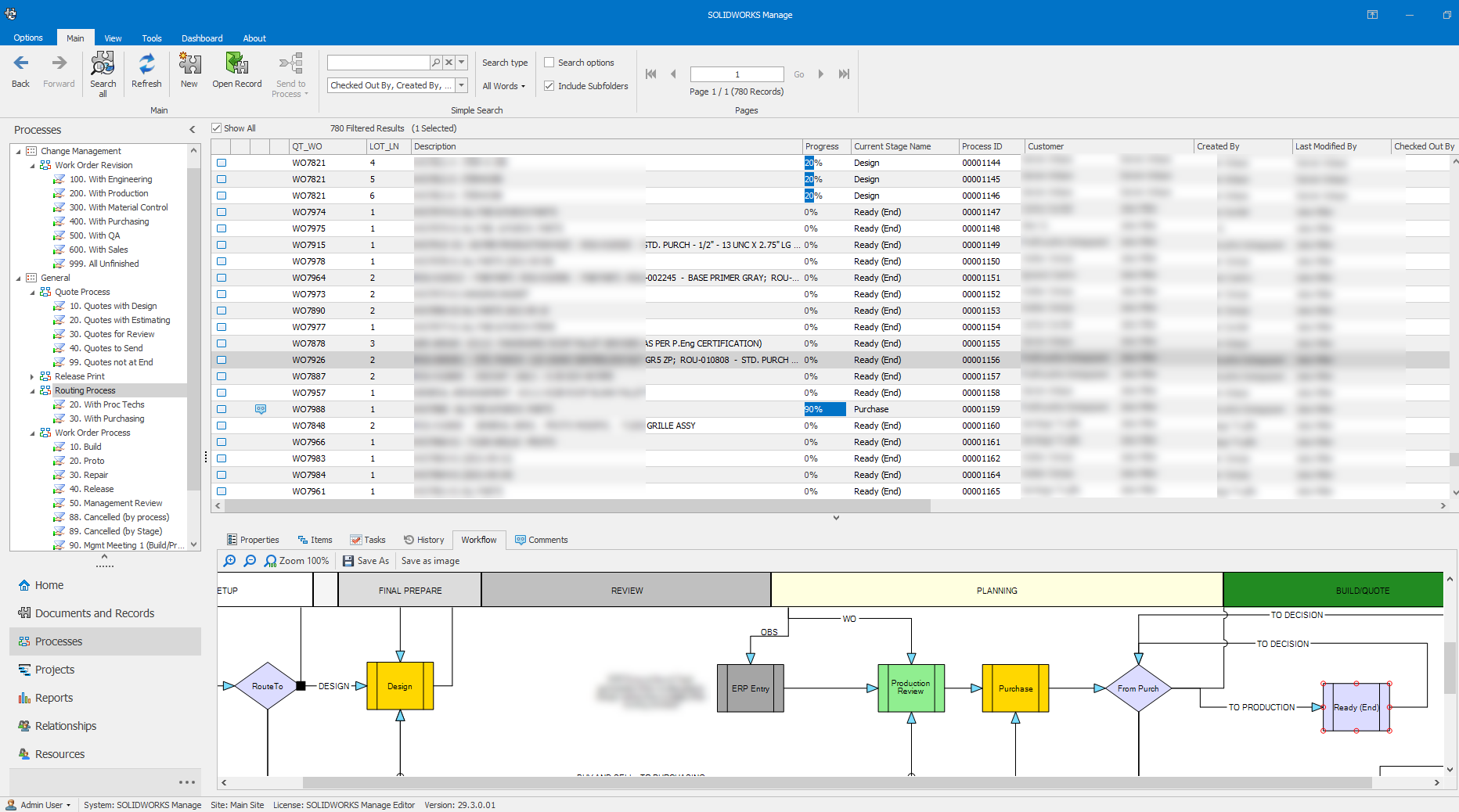The height and width of the screenshot is (812, 1459).
Task: Open Reports module in navigation pane
Action: (105, 698)
